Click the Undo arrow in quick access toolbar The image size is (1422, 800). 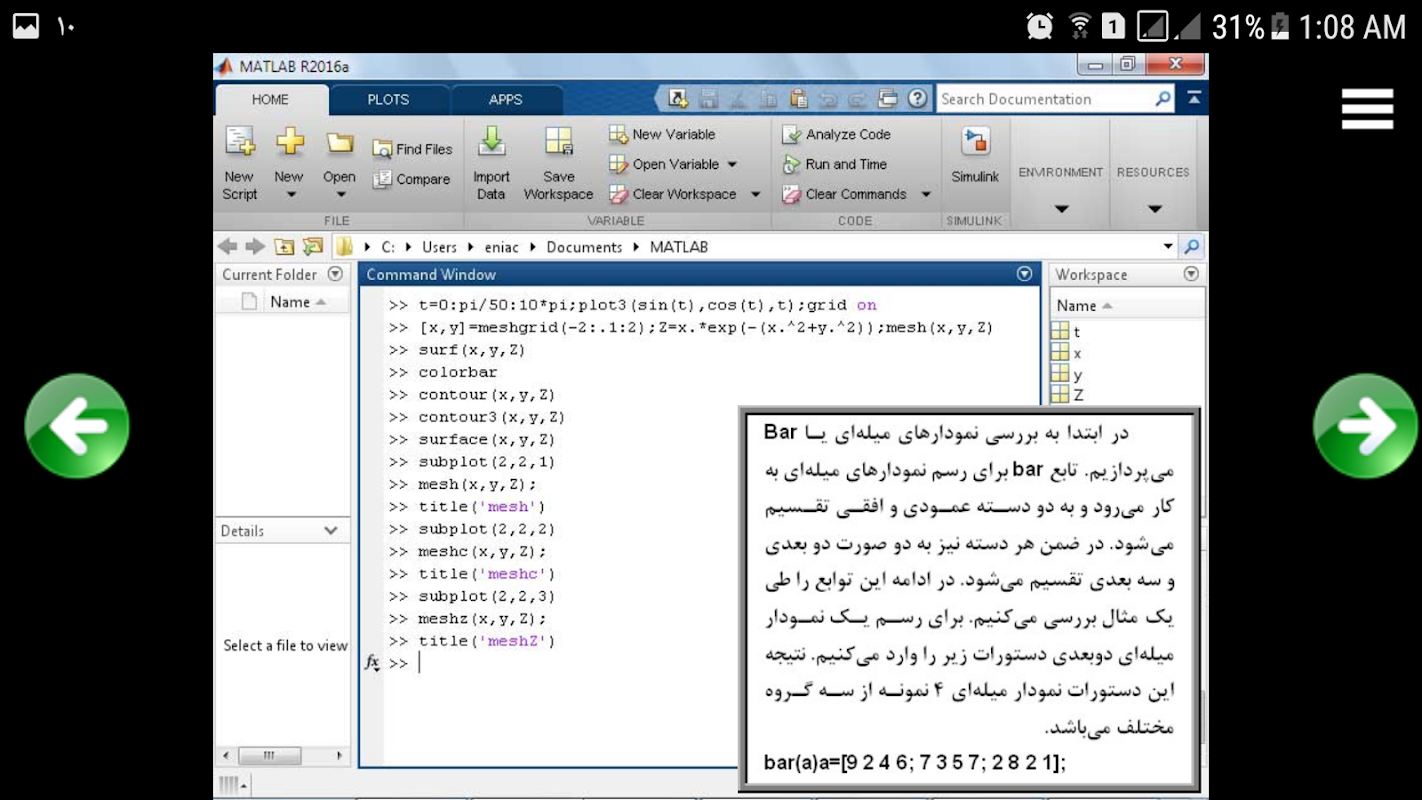point(827,99)
